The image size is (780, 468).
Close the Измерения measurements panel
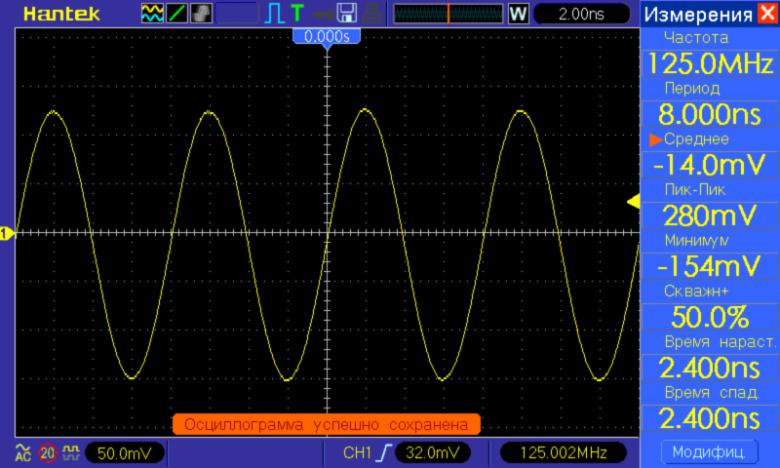tap(767, 14)
